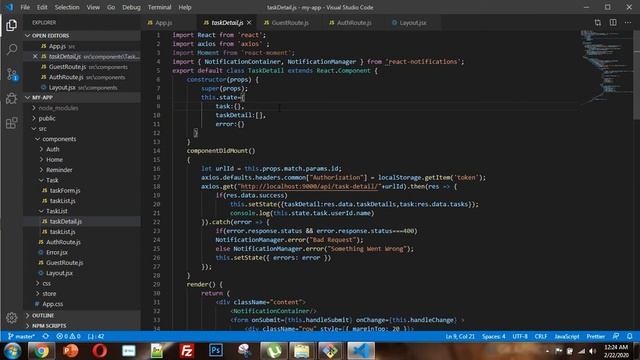Open the File menu
This screenshot has height=360, width=640.
click(25, 7)
